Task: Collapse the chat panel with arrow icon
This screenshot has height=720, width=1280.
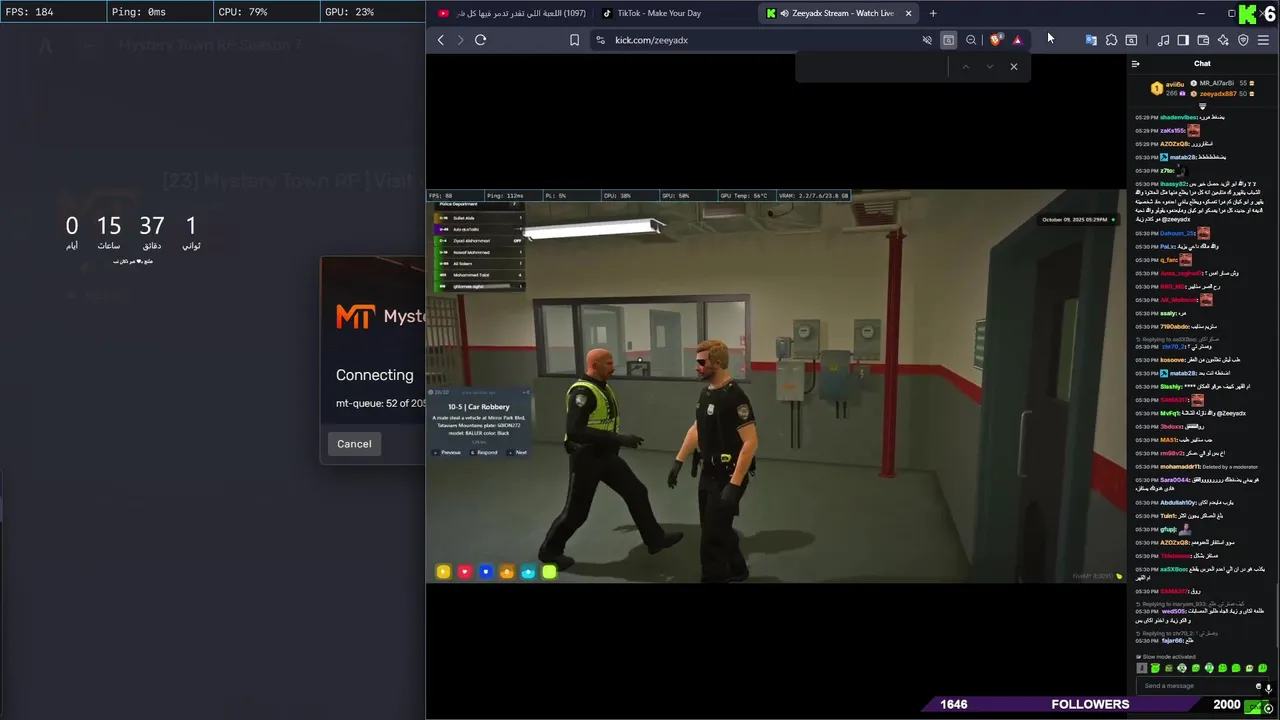Action: (1135, 64)
